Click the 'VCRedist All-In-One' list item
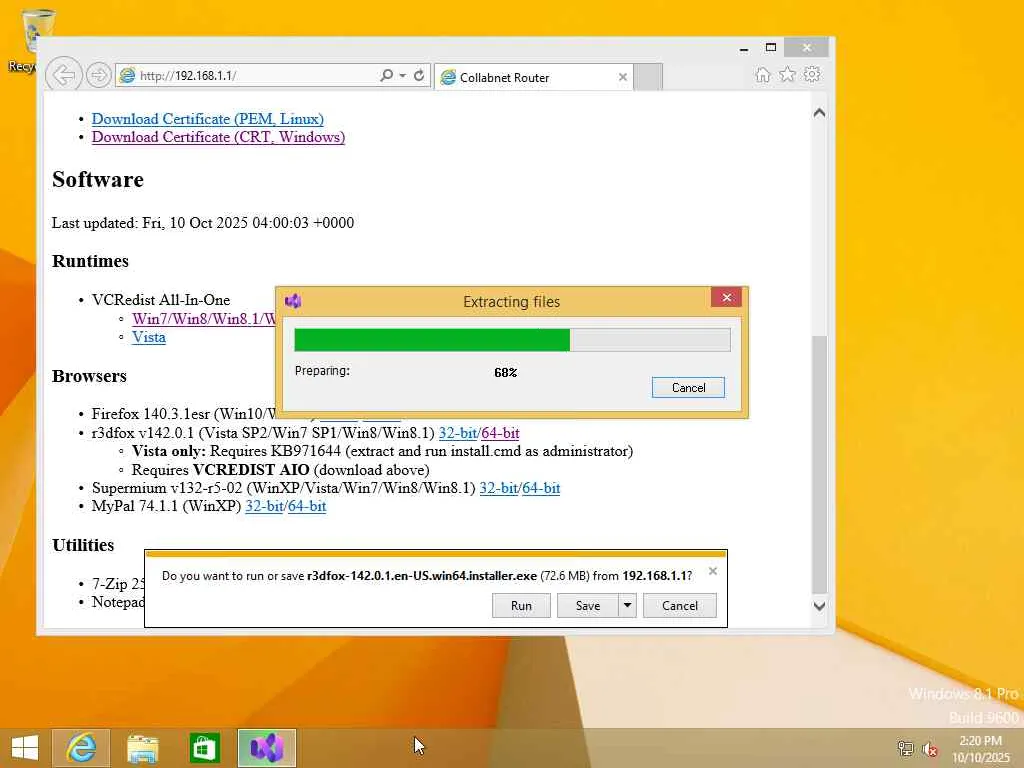1024x768 pixels. point(161,300)
